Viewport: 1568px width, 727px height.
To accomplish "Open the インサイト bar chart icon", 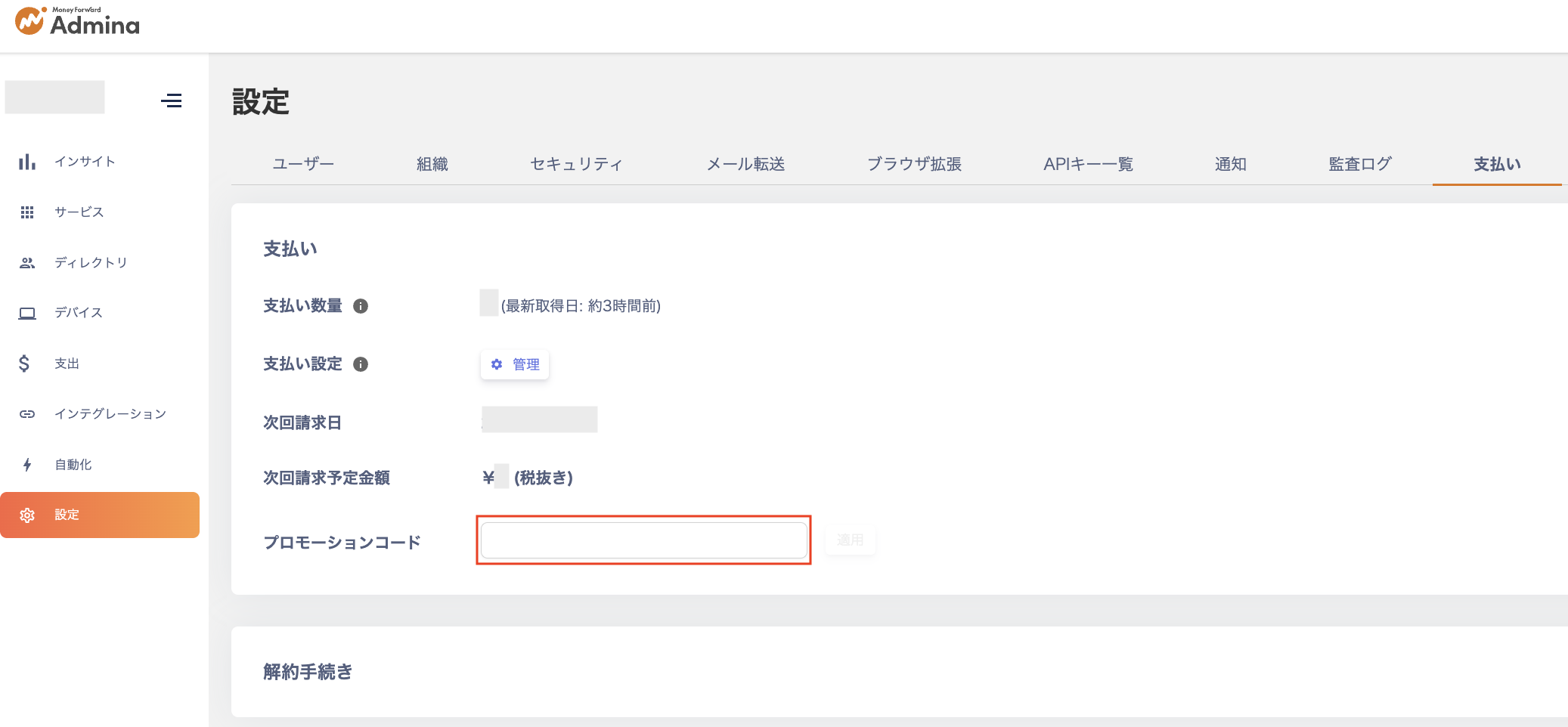I will point(27,162).
